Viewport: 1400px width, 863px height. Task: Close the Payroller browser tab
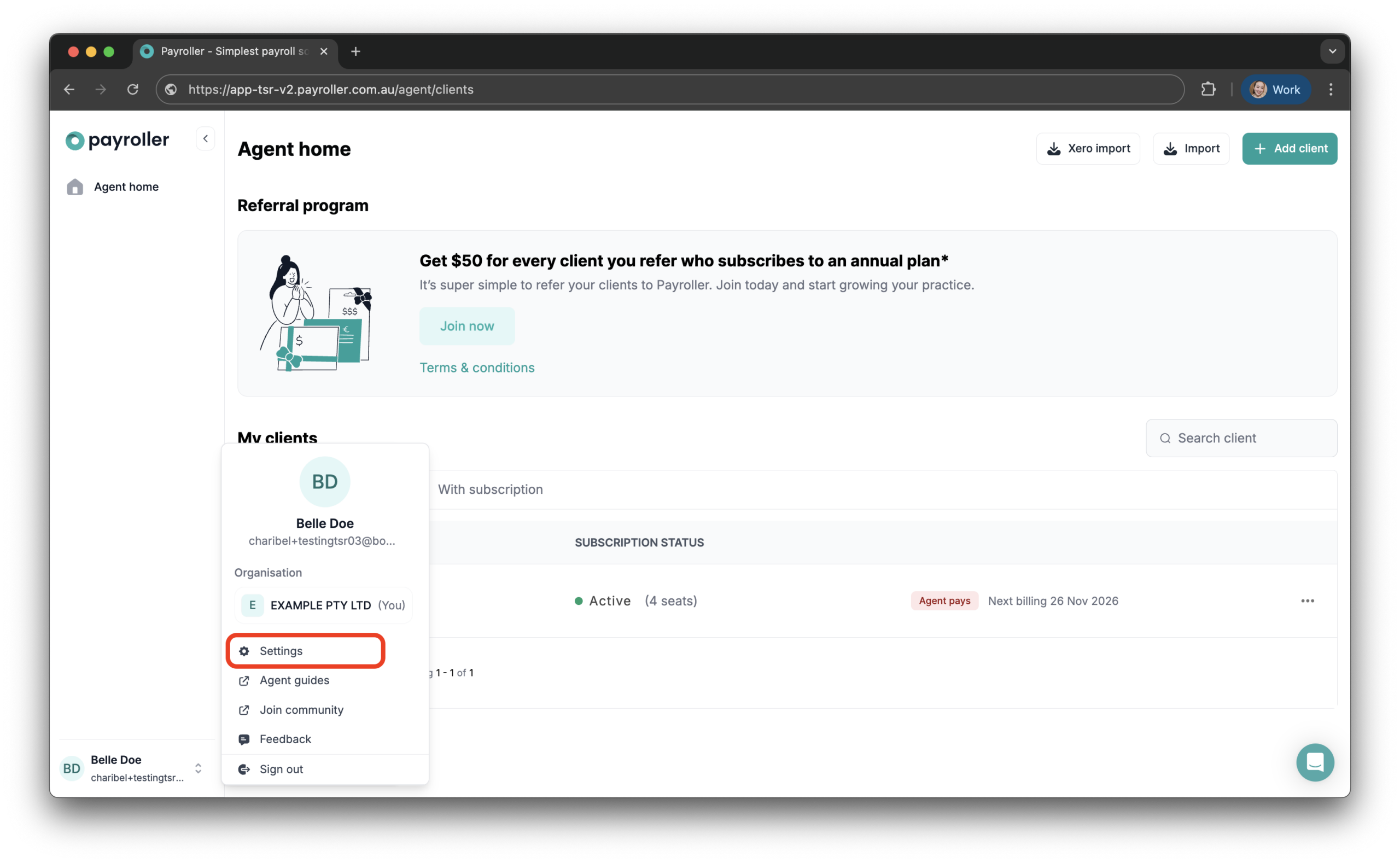324,51
